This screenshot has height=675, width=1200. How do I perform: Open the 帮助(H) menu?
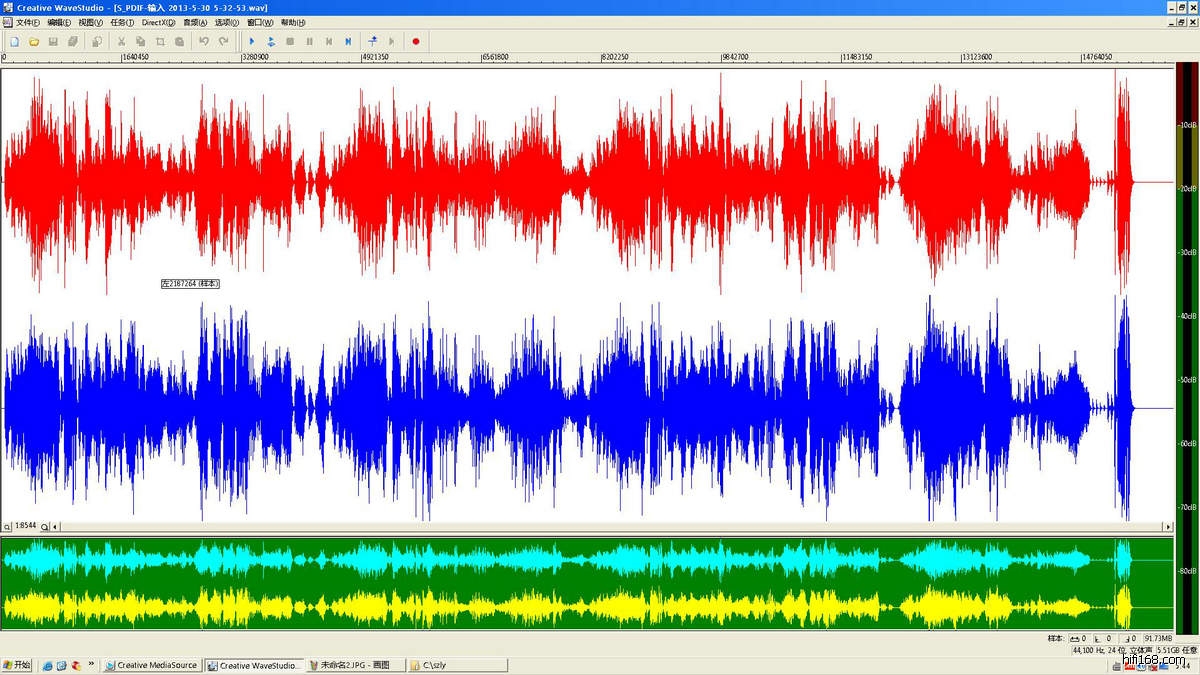293,22
